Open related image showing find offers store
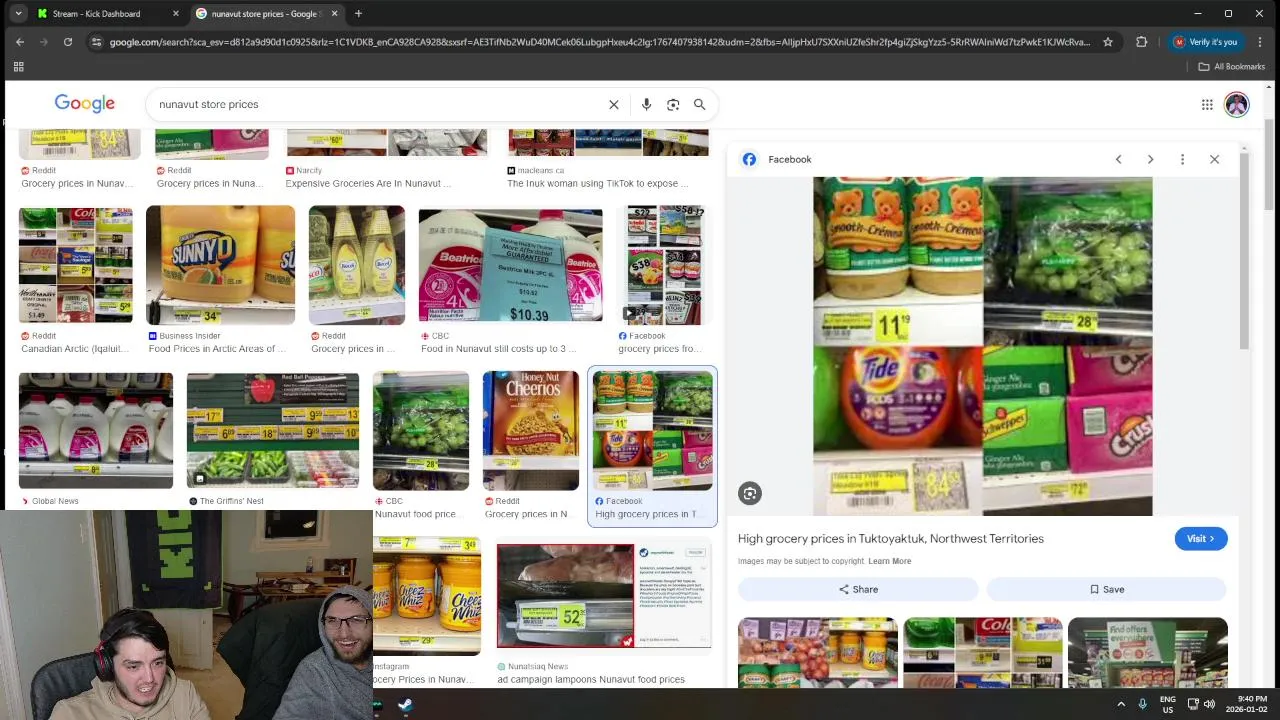The height and width of the screenshot is (720, 1280). pyautogui.click(x=1148, y=652)
